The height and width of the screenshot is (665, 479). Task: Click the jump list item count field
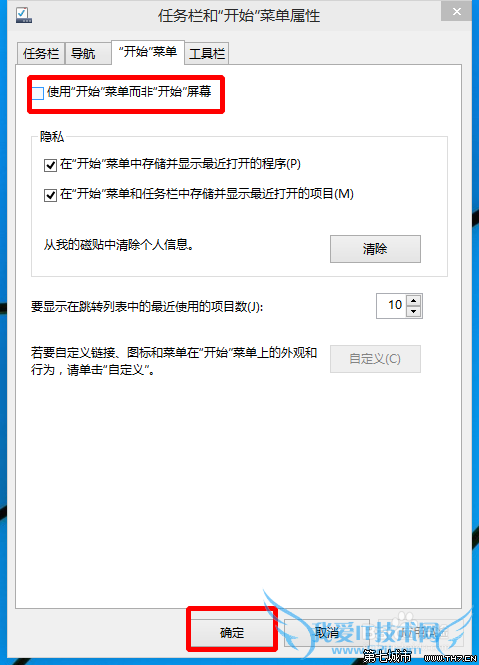coord(392,306)
